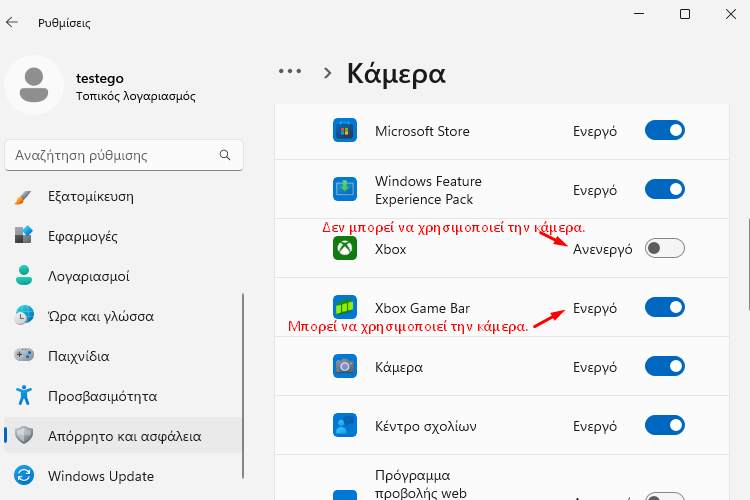The width and height of the screenshot is (750, 500).
Task: Select Απόρρητο και ασφάλεια section
Action: click(123, 435)
